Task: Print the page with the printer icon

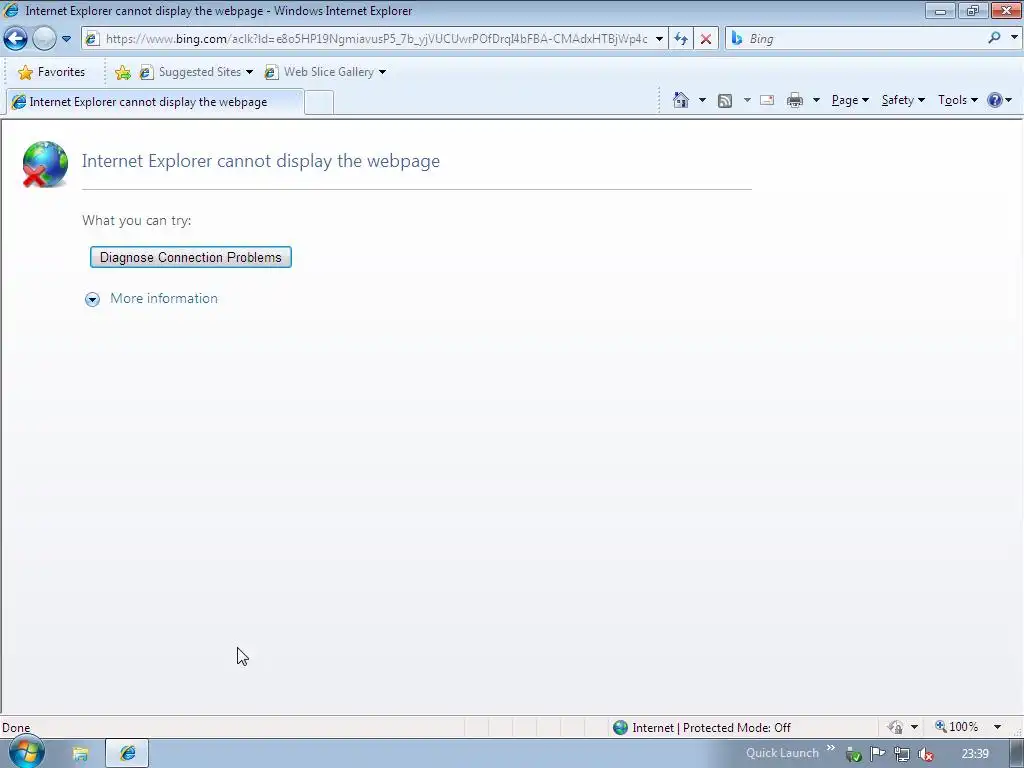Action: (795, 100)
